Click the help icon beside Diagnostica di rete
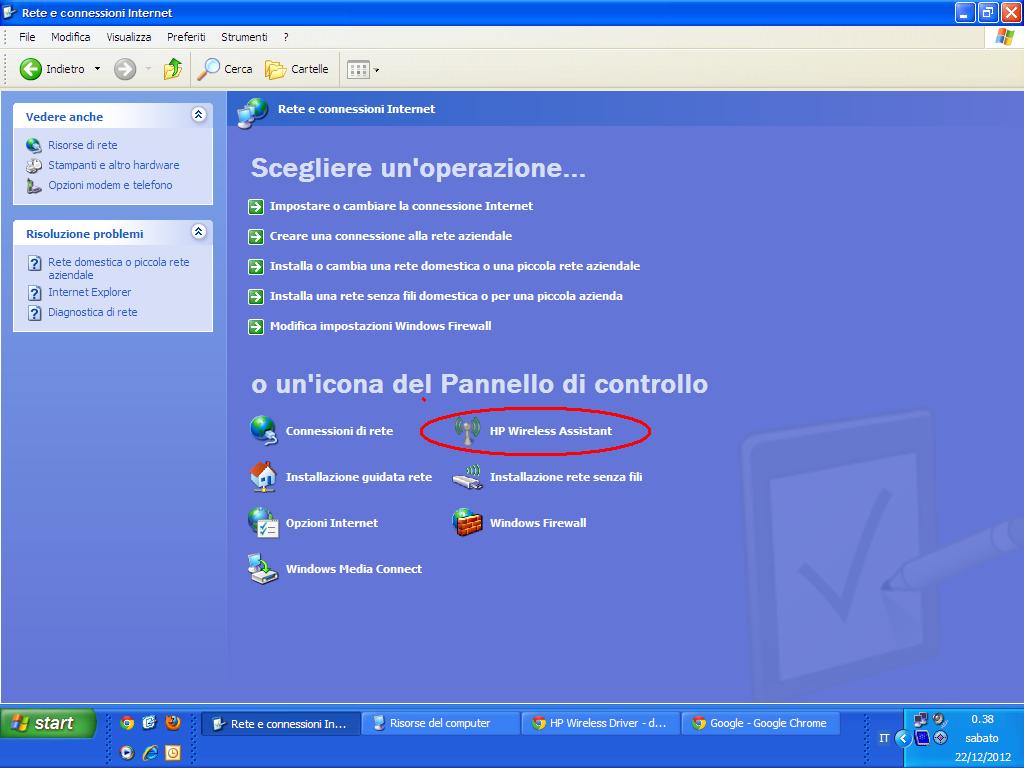This screenshot has height=768, width=1024. (34, 313)
